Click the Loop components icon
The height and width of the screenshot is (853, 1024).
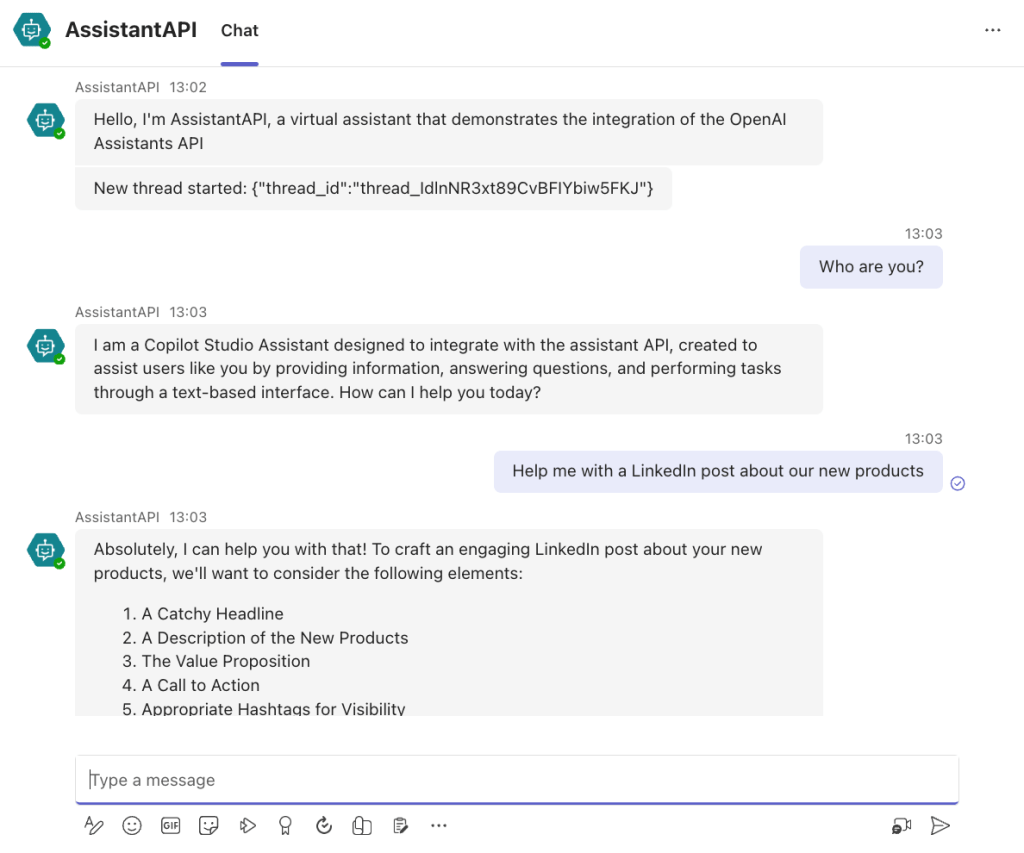(x=324, y=825)
